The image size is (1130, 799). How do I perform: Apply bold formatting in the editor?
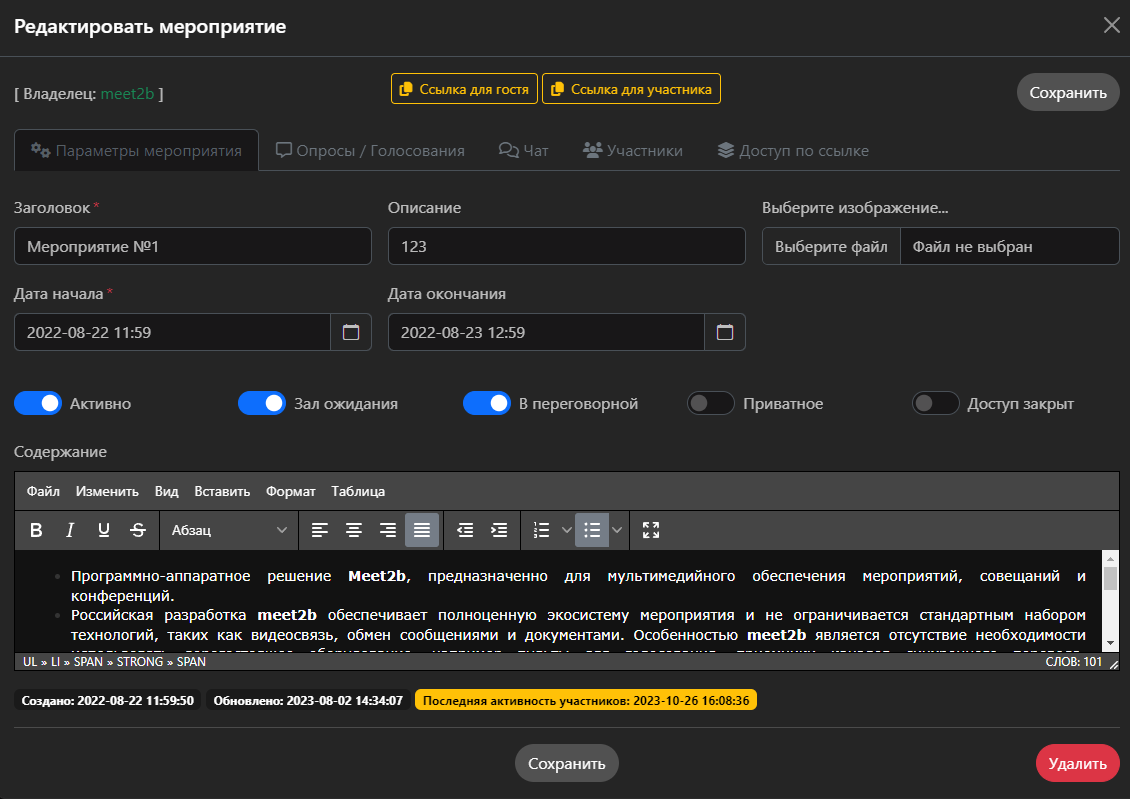(x=36, y=530)
